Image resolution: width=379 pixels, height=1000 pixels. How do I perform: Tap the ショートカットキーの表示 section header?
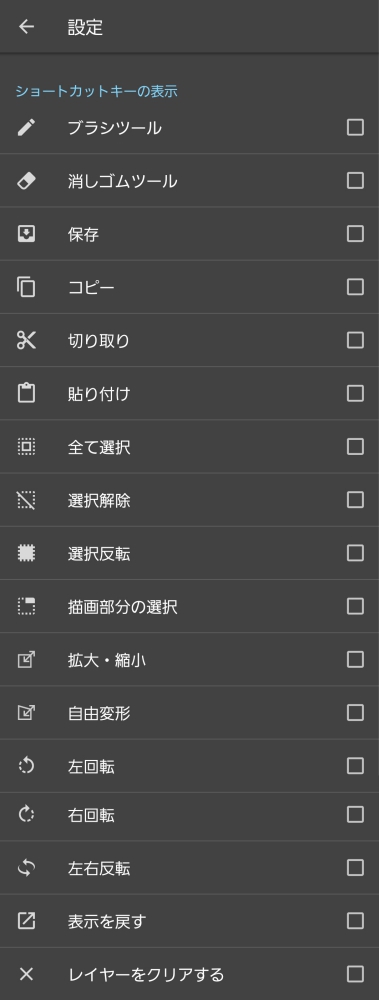(x=96, y=91)
